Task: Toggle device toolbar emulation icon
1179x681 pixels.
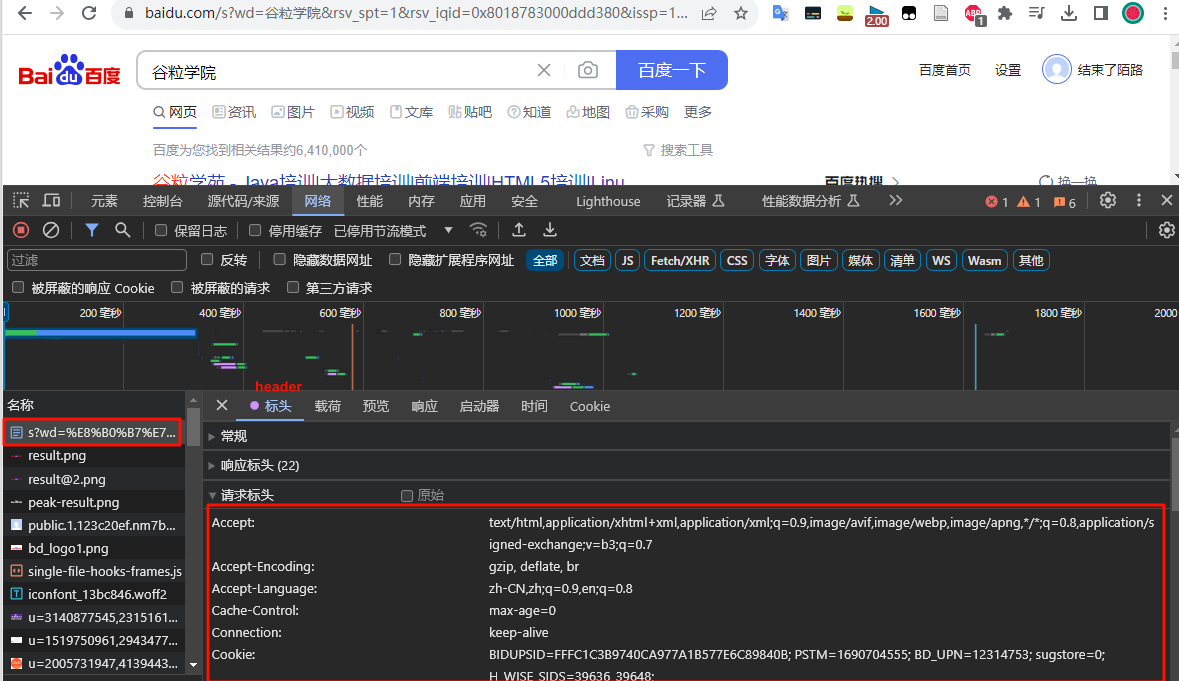Action: pos(51,201)
